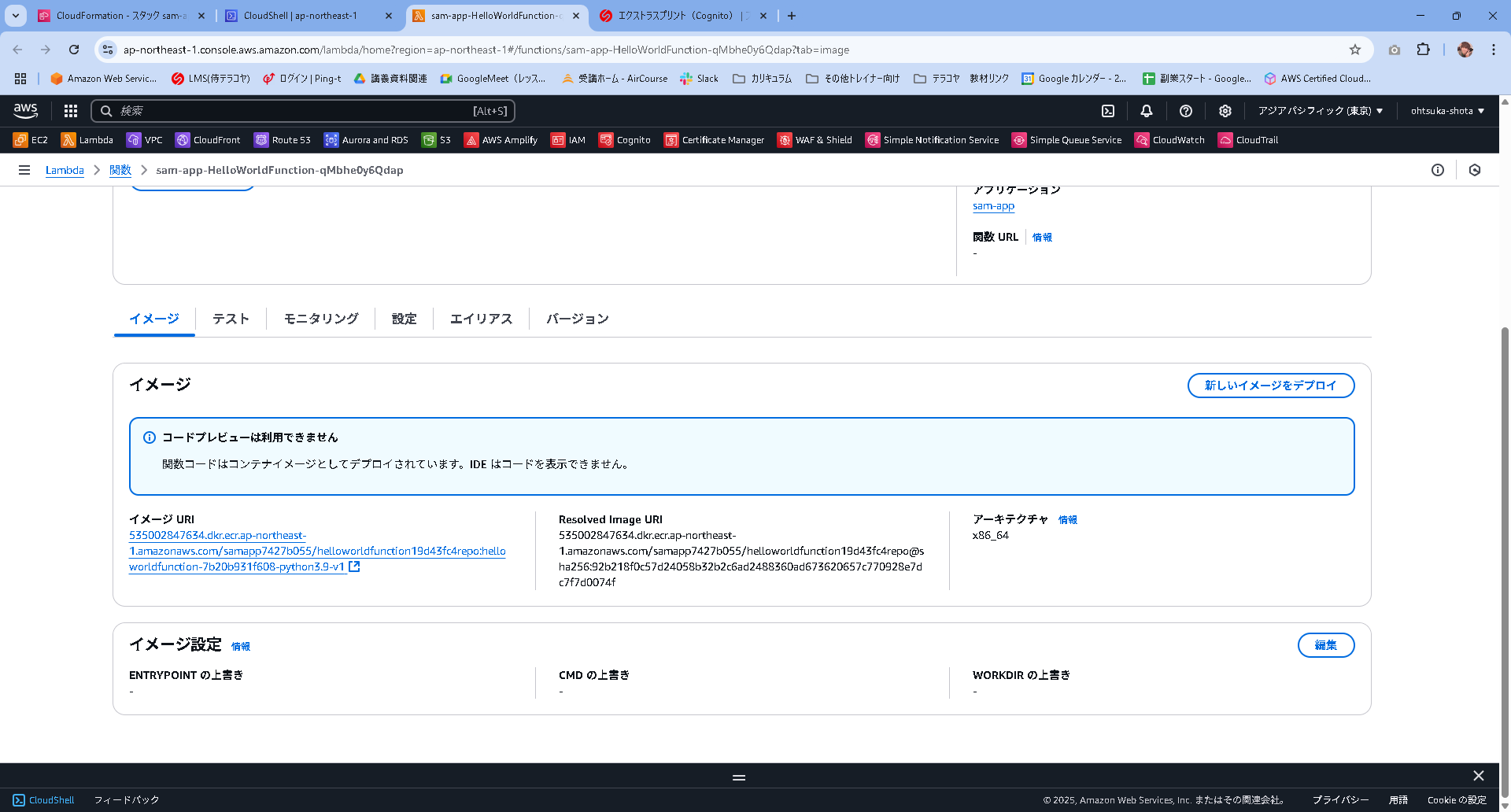Open CloudShell from the top navigation icon

click(1108, 111)
